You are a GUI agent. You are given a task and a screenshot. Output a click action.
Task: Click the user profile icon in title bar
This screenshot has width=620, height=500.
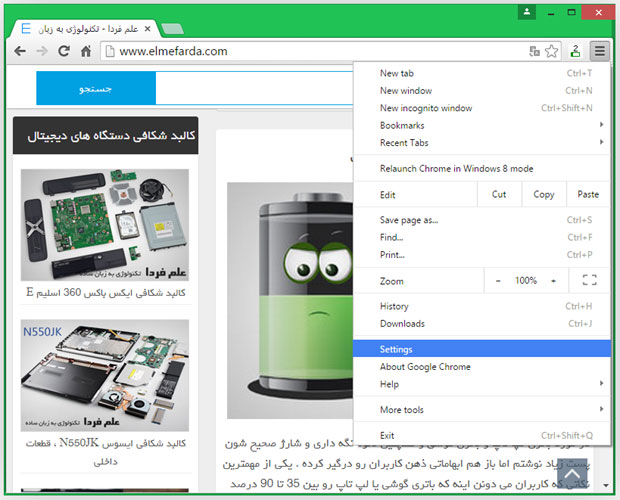click(x=526, y=12)
